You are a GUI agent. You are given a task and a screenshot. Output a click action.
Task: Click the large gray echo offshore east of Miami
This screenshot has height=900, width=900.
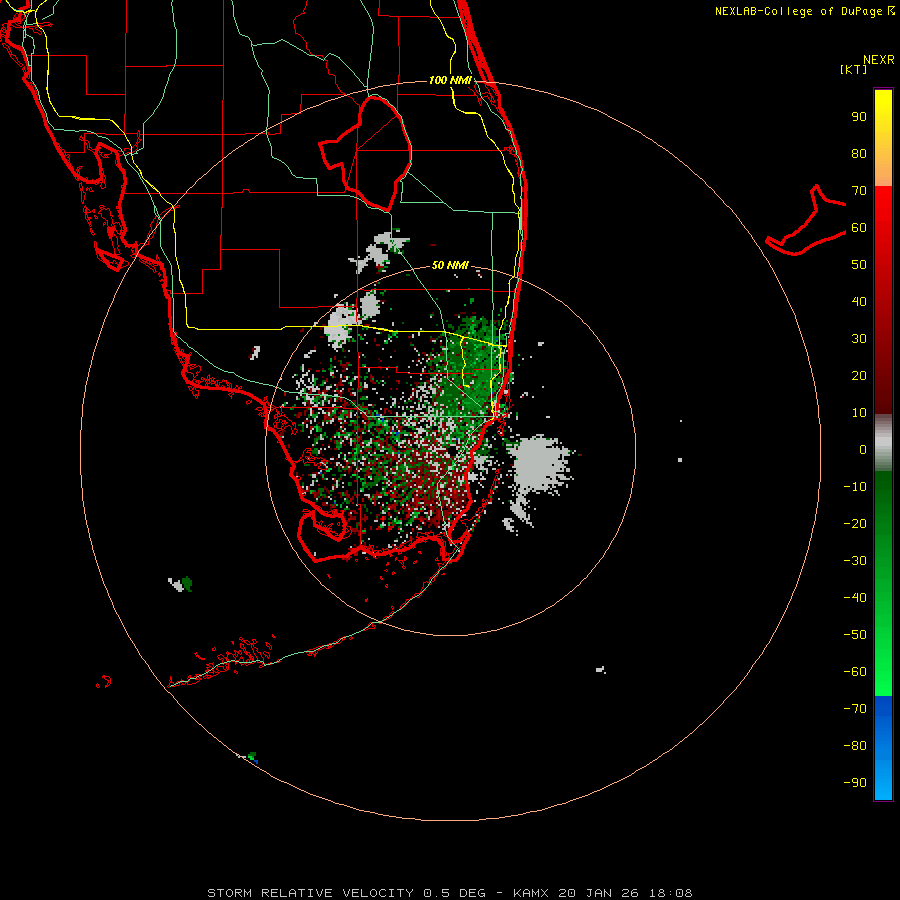pos(538,462)
